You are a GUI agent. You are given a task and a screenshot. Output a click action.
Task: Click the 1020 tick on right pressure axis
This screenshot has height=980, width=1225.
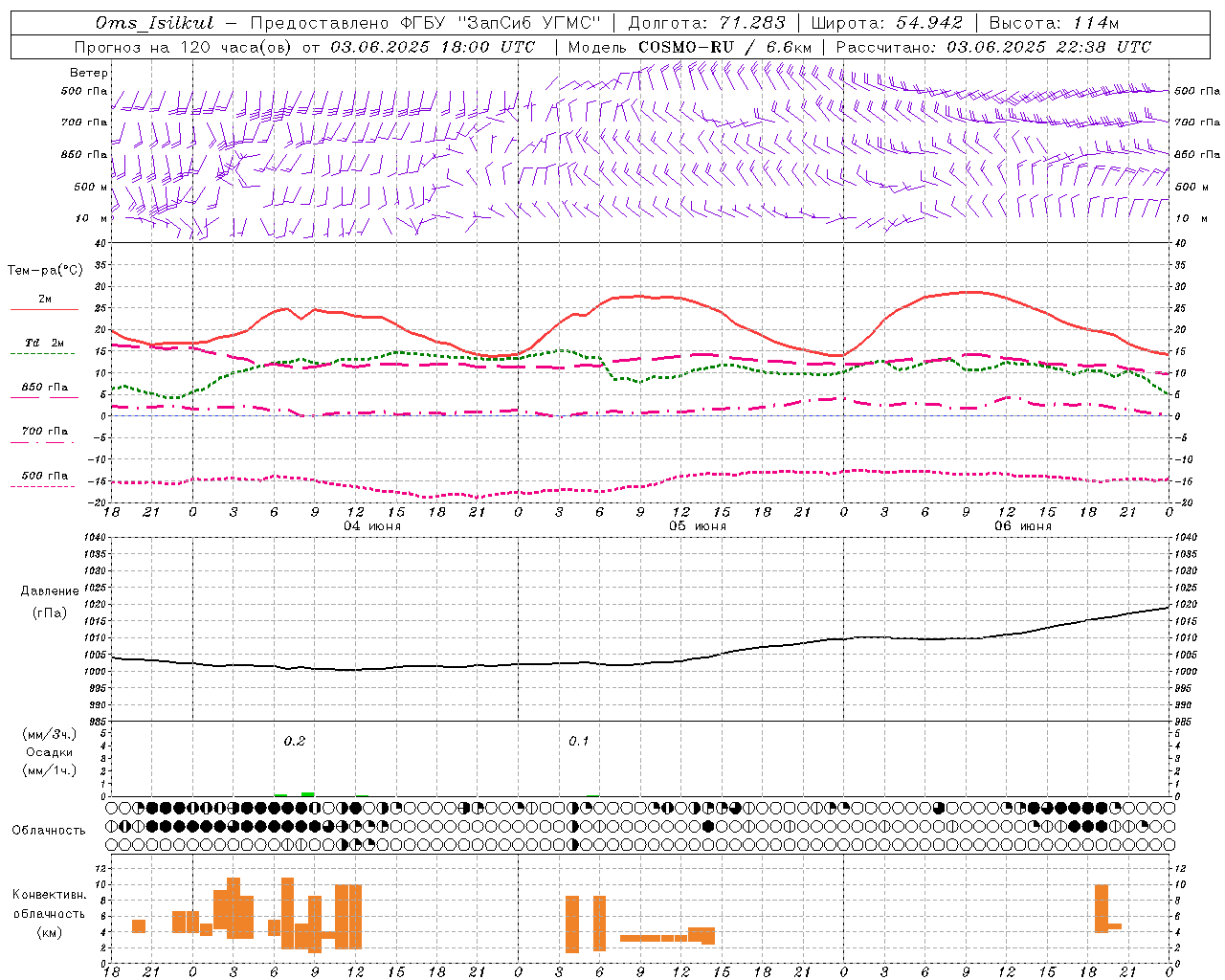coord(1186,605)
